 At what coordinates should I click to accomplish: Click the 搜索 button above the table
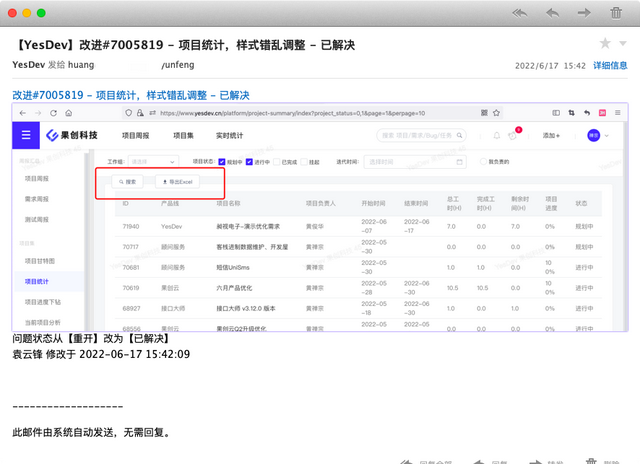tap(127, 182)
